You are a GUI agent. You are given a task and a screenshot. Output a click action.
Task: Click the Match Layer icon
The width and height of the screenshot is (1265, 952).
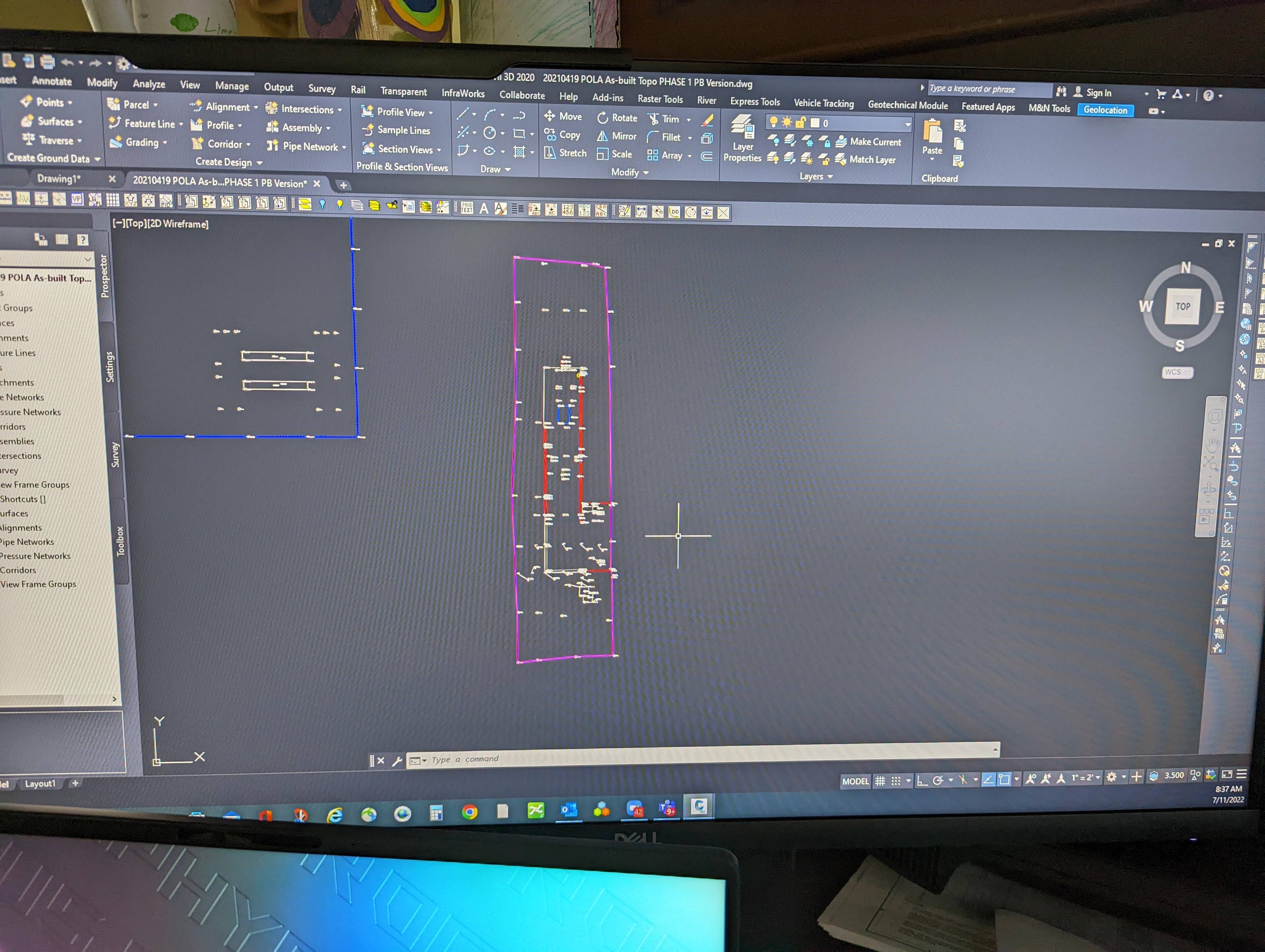point(840,159)
